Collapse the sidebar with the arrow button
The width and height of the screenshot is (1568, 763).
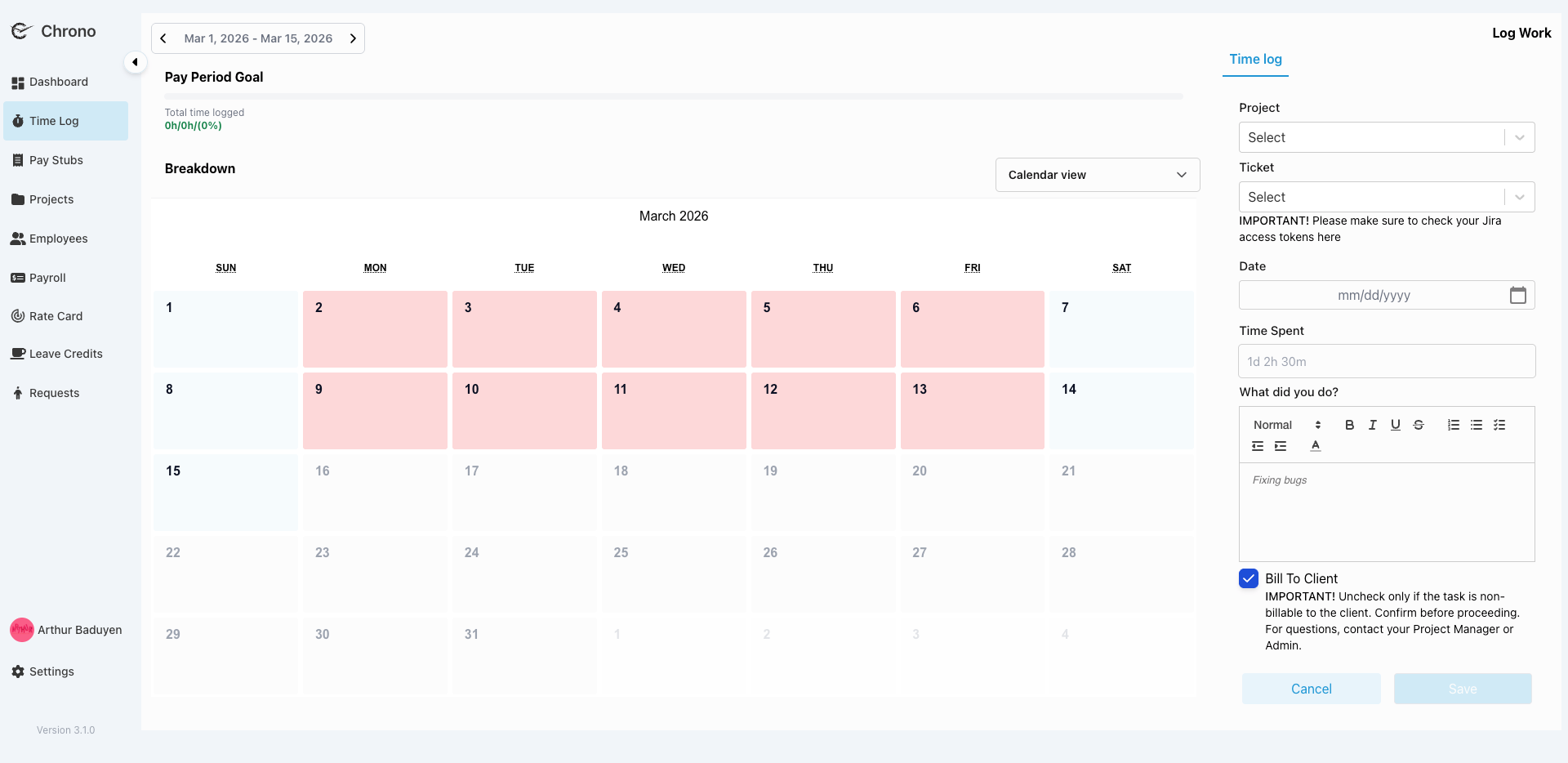(x=135, y=62)
